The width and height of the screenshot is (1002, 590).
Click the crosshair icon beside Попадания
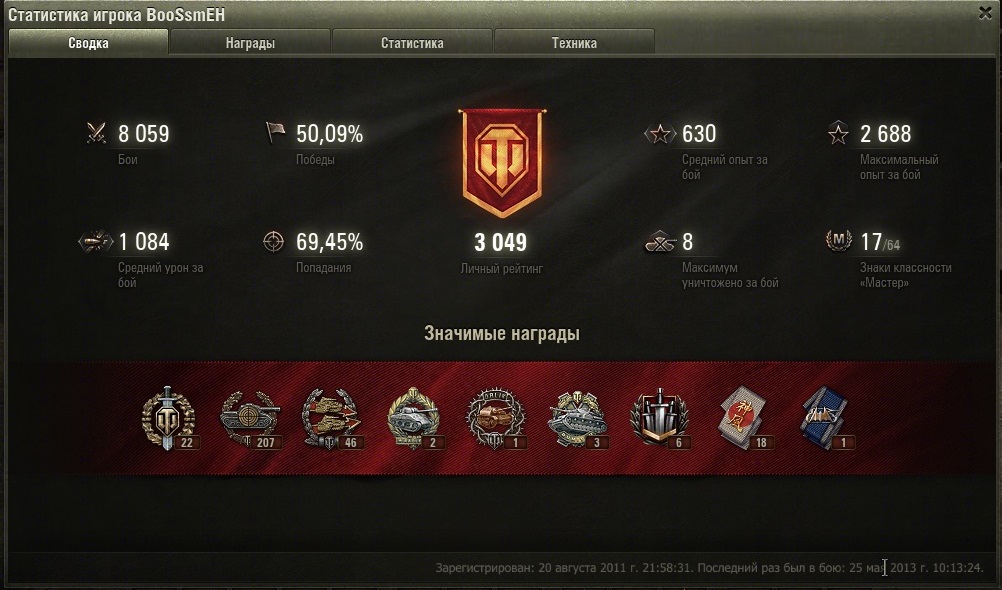point(274,242)
